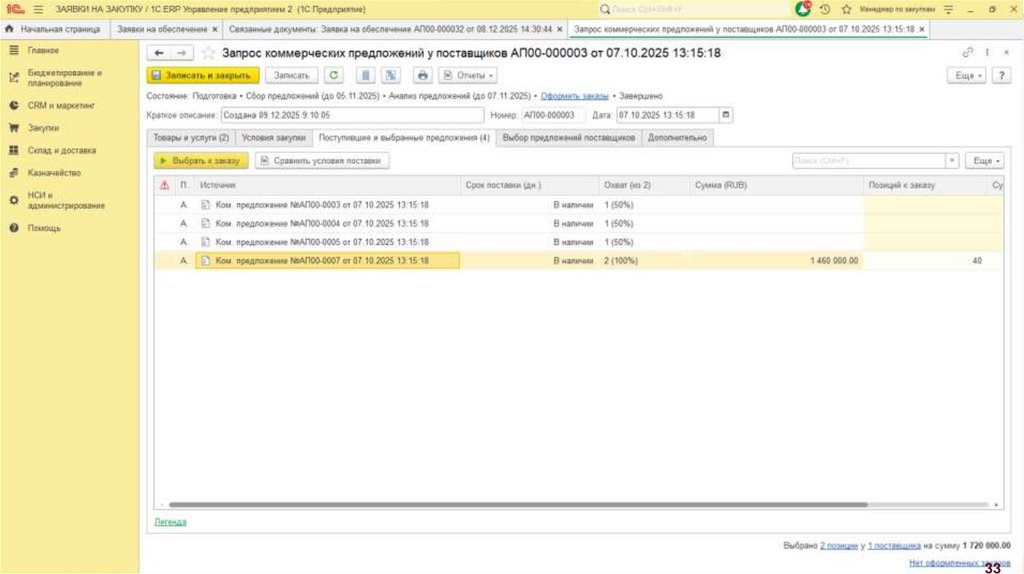
Task: Sort by Срок поставки column header
Action: [x=529, y=185]
